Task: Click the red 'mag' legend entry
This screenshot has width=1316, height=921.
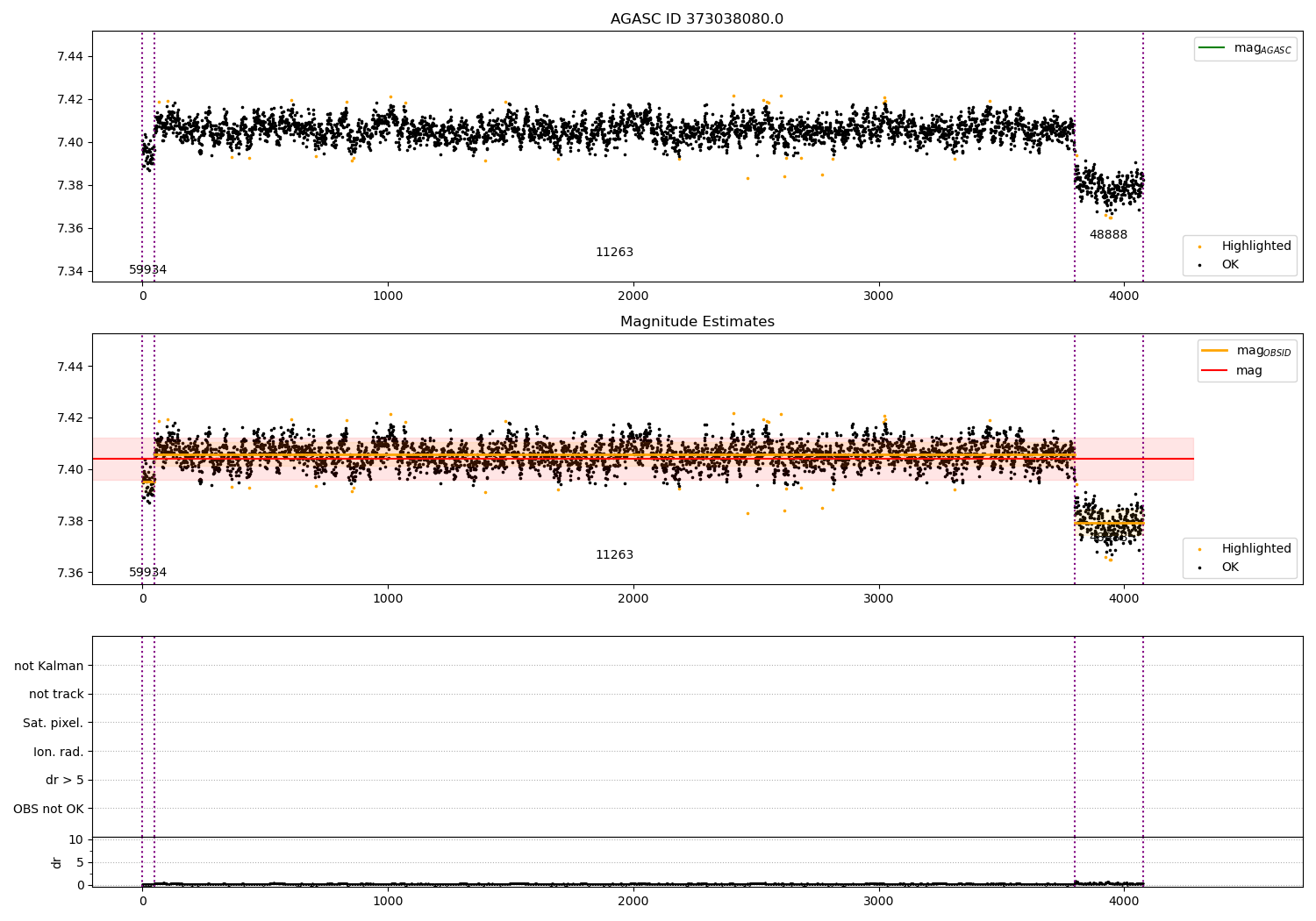Action: [x=1233, y=371]
